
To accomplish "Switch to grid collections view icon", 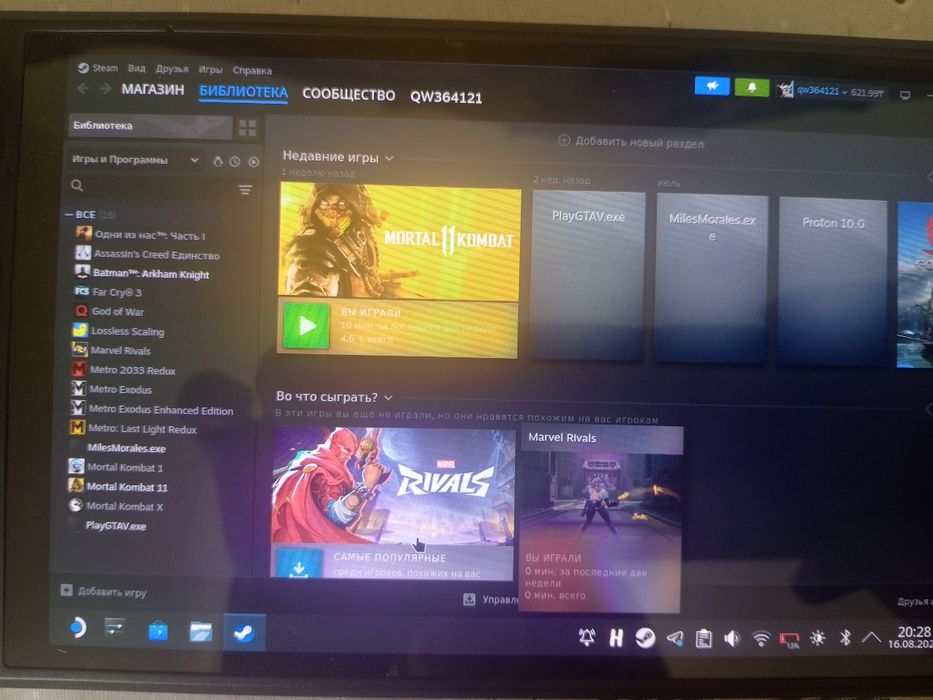I will (247, 127).
